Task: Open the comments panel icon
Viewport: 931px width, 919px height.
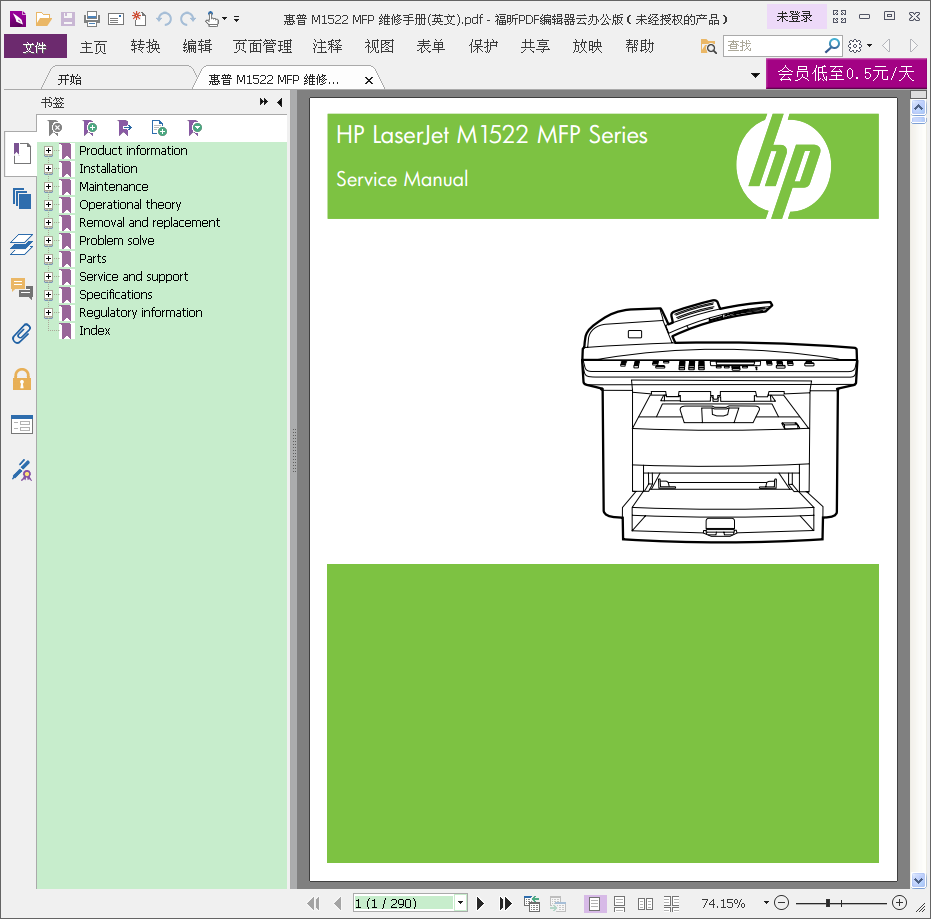Action: [21, 289]
